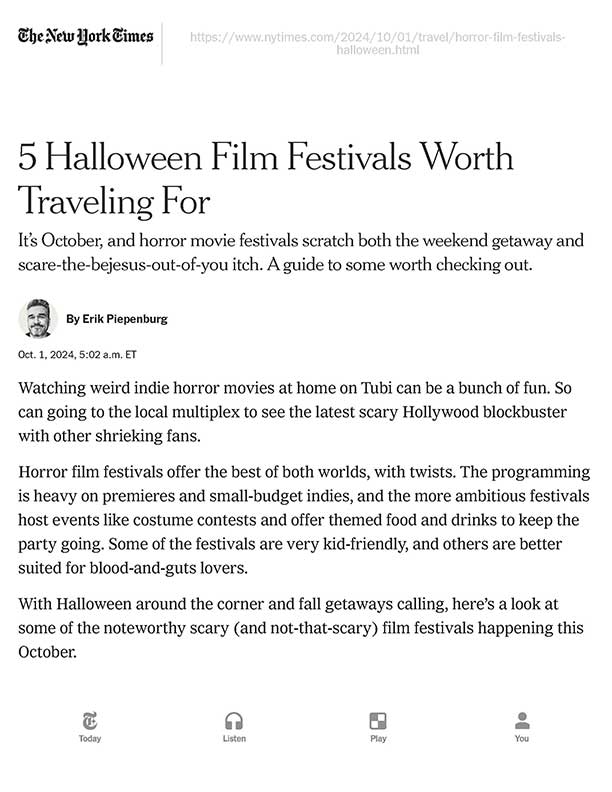Screen dimensions: 612x792
Task: Click the nytimes.com article URL
Action: click(377, 43)
